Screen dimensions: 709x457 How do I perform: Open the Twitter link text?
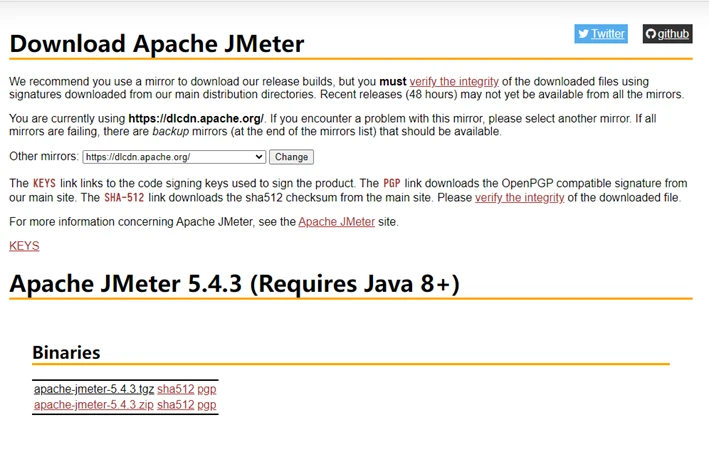point(607,34)
